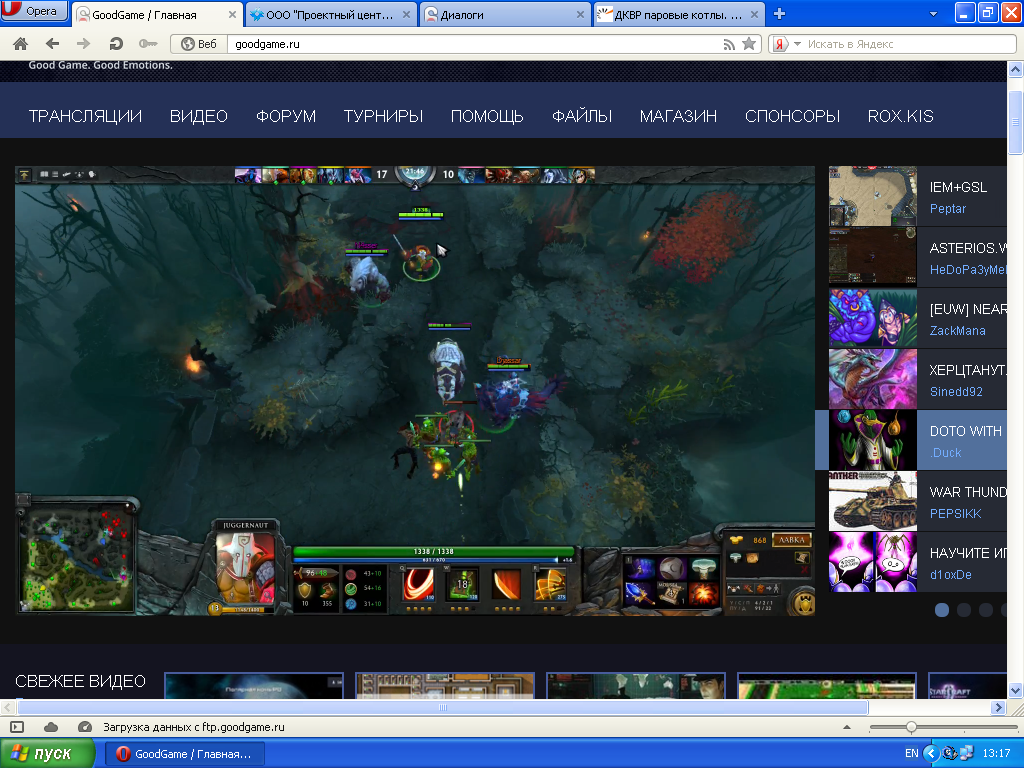Open the ФОРУМ menu item

pos(285,116)
